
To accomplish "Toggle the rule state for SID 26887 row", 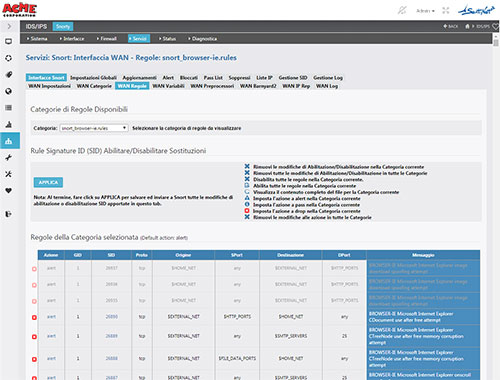I will (x=34, y=378).
